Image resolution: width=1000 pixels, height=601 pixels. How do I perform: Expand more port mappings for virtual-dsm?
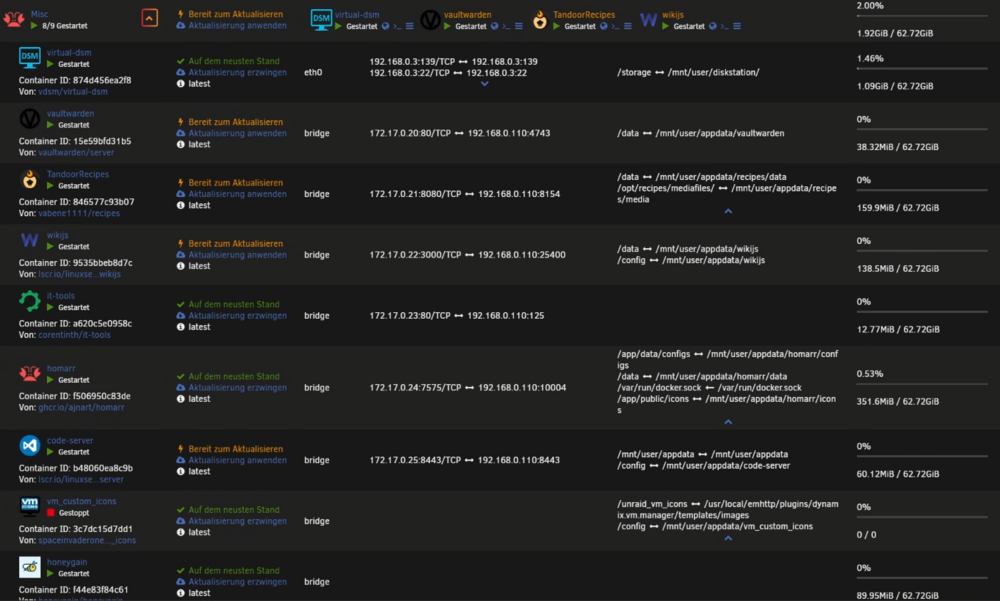point(485,84)
